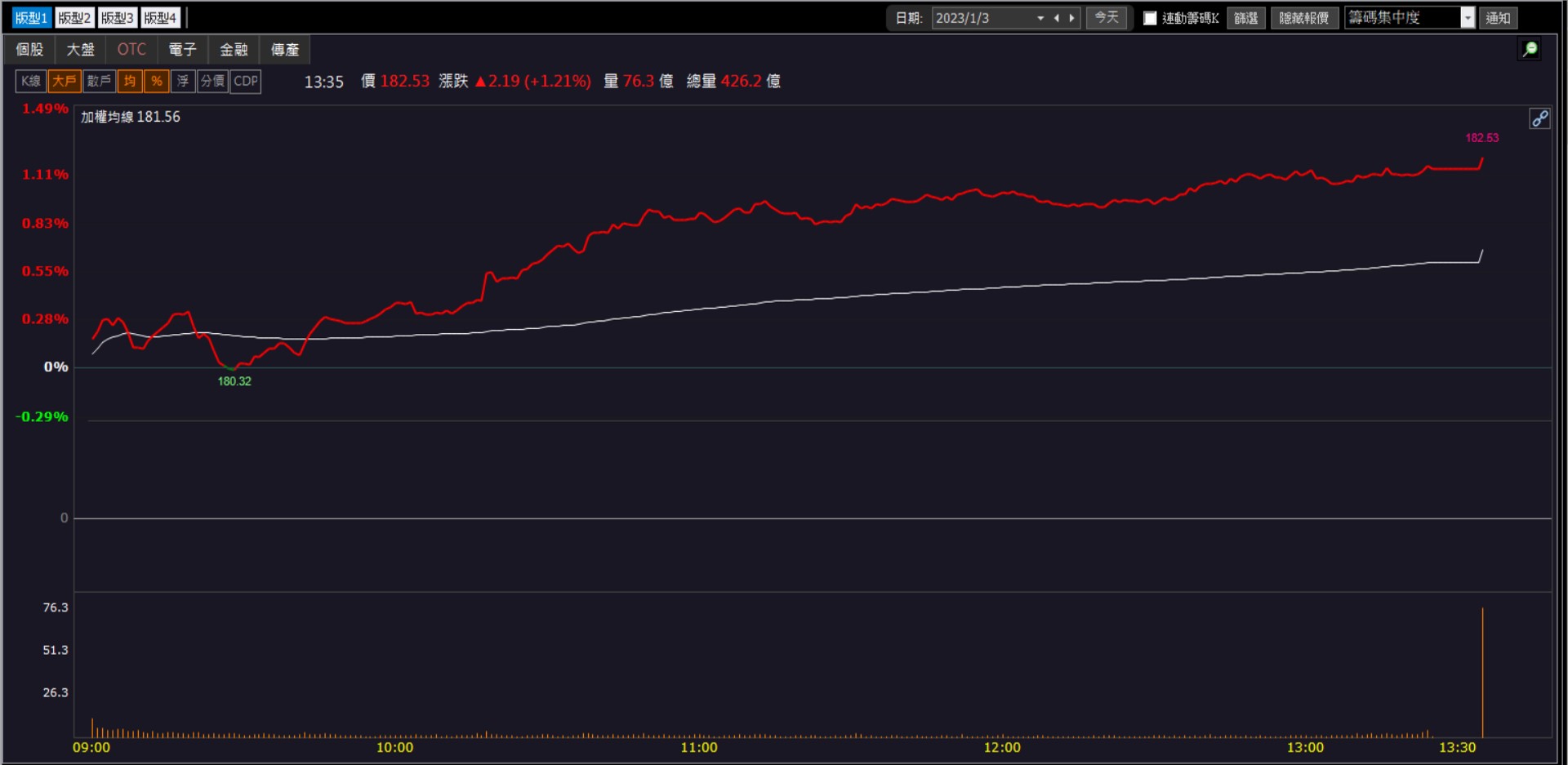1568x765 pixels.
Task: Switch to the 版型4 layout tab
Action: point(160,18)
